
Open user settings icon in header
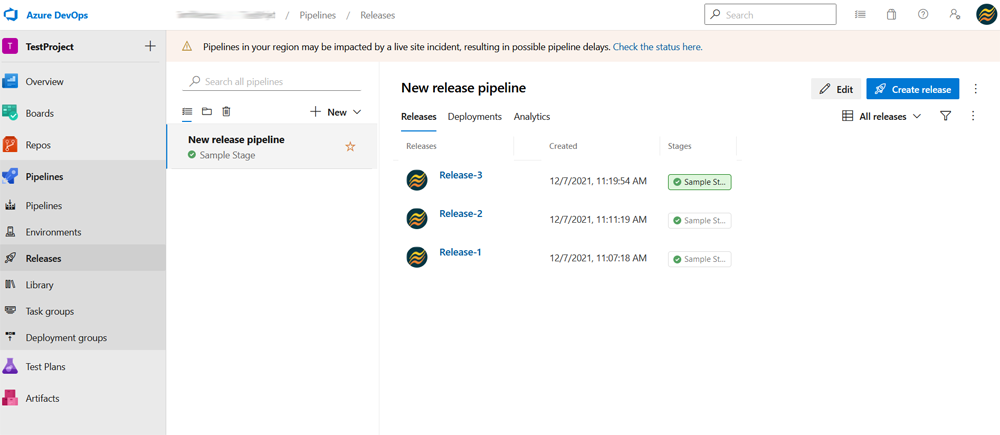pos(954,15)
